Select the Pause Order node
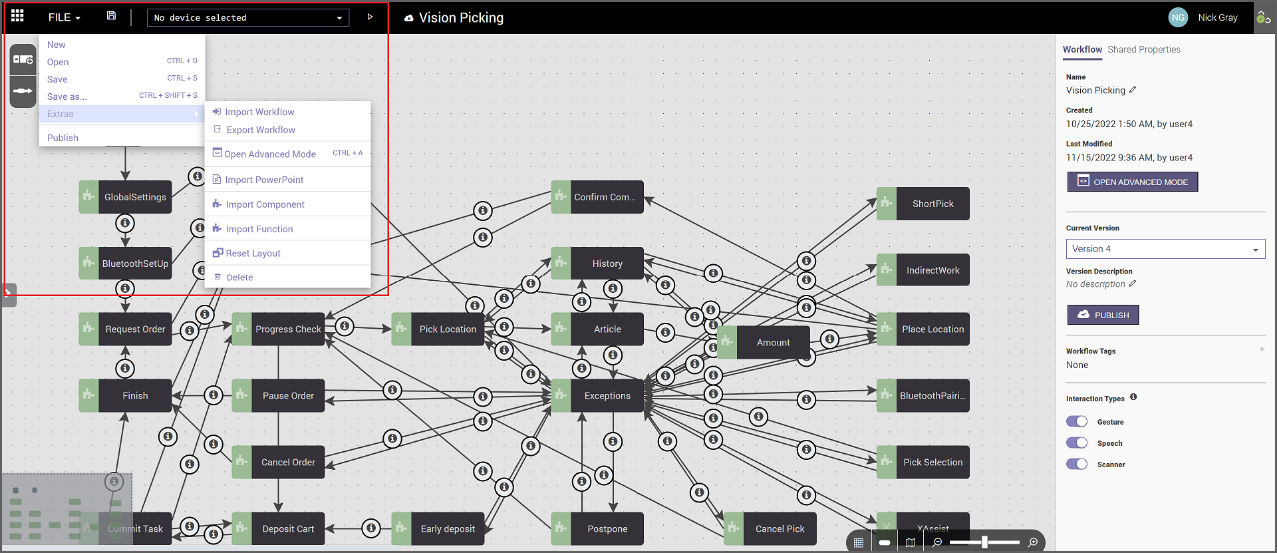 click(x=278, y=395)
